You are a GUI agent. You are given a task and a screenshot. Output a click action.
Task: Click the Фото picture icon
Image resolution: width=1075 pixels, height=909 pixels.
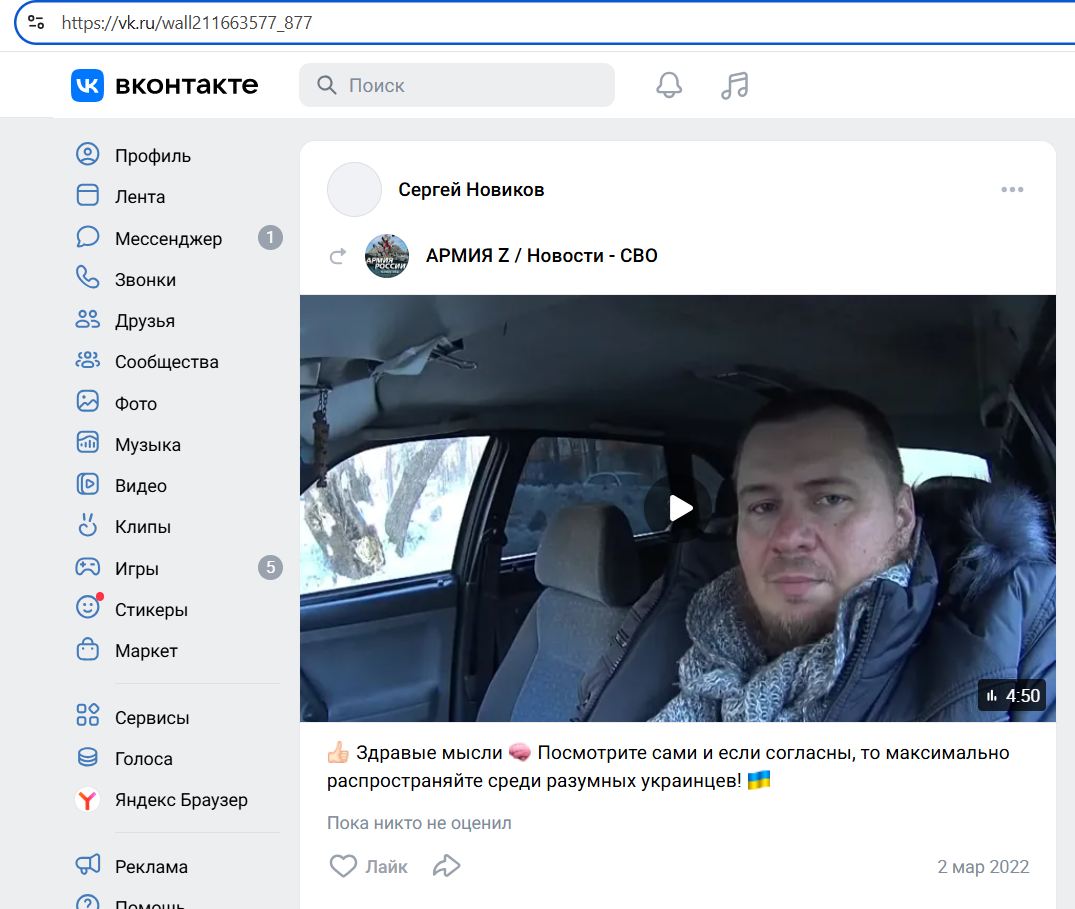88,401
